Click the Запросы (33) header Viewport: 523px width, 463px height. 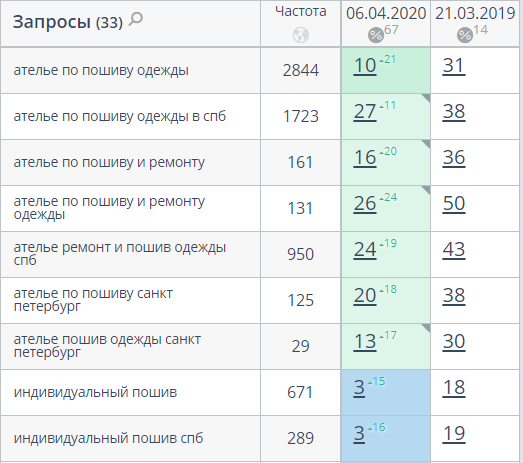click(x=68, y=22)
